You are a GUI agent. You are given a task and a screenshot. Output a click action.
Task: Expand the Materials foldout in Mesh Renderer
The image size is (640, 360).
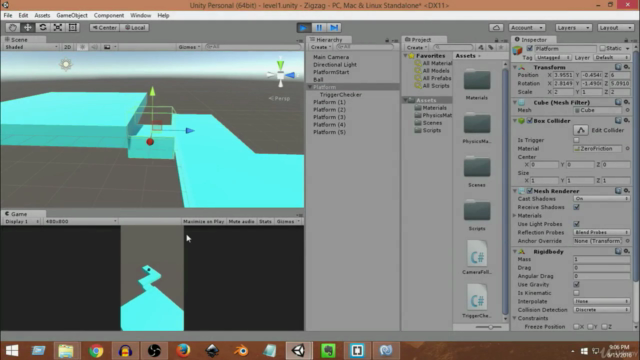point(515,216)
